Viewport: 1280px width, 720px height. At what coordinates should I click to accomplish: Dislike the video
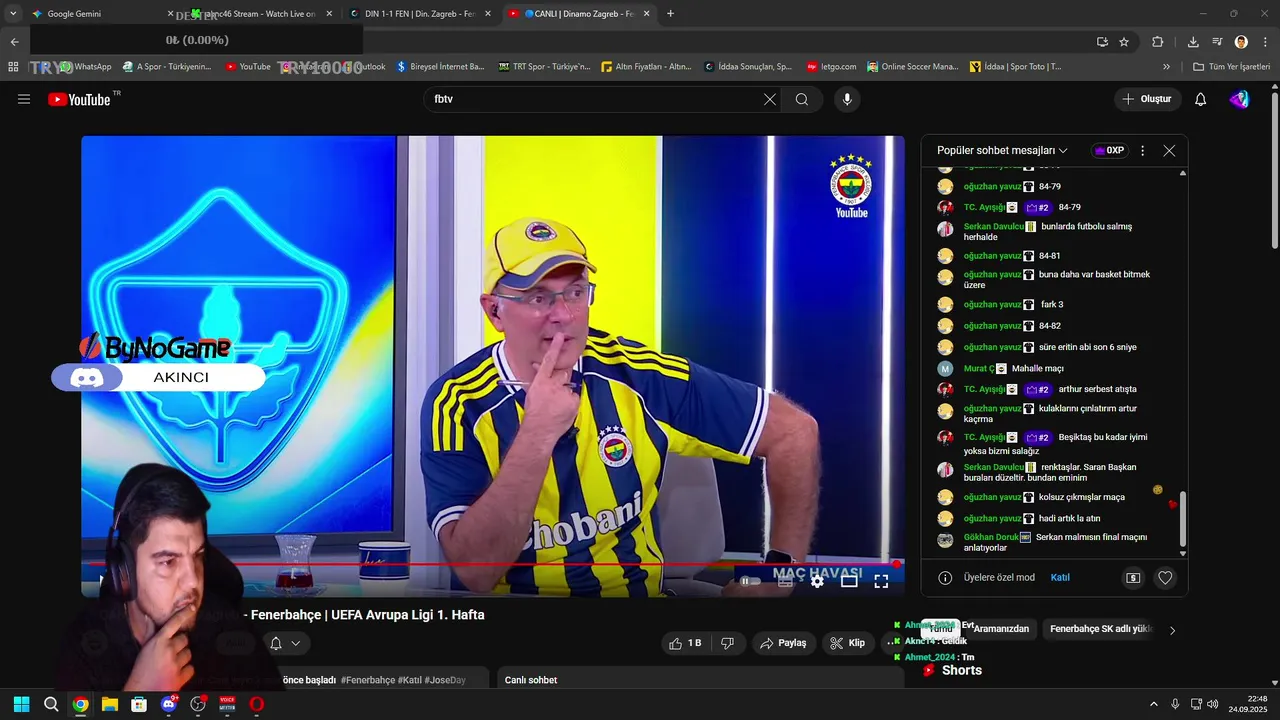(x=727, y=643)
